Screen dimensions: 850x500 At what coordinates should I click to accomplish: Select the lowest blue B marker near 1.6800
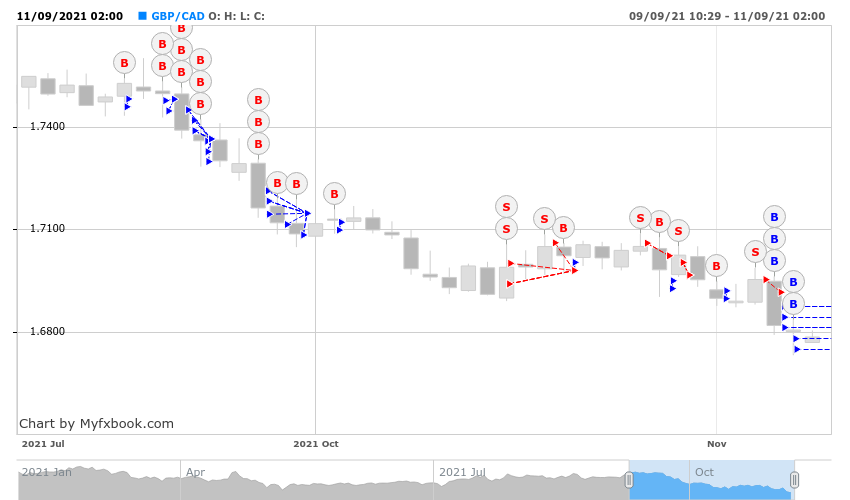[793, 304]
